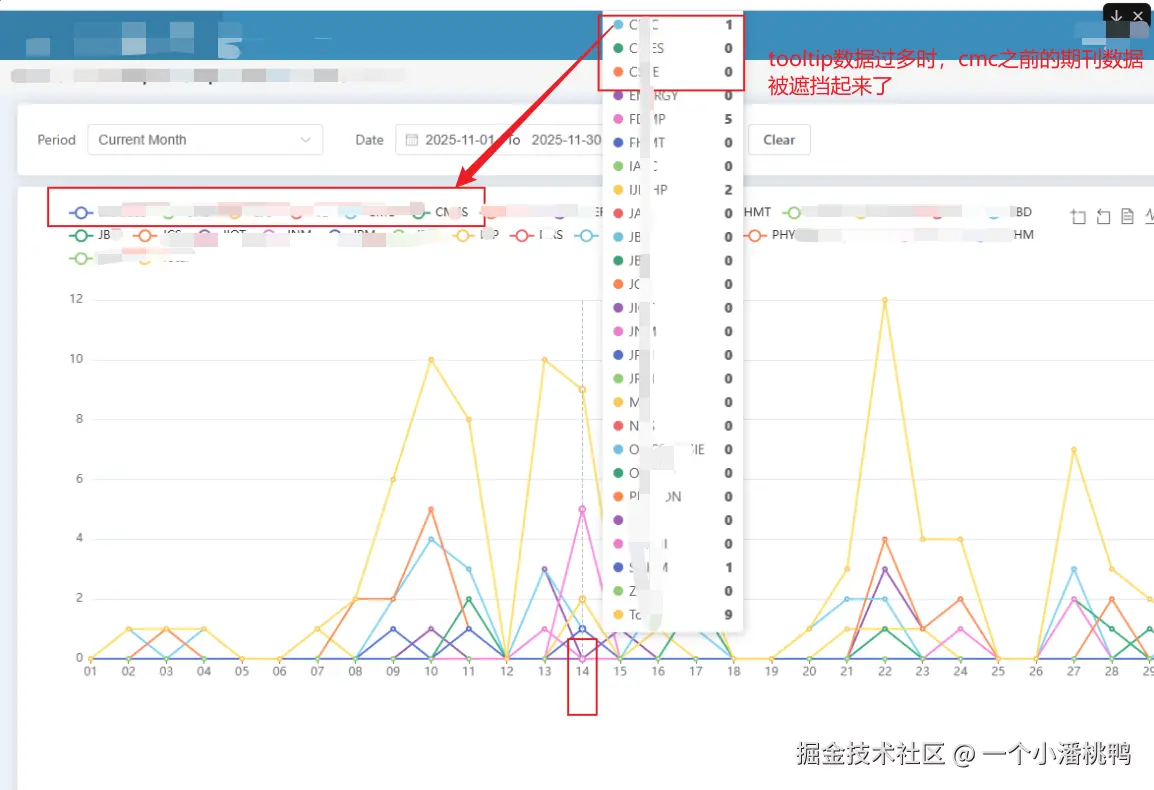The width and height of the screenshot is (1154, 790).
Task: Toggle the light green legend on third row
Action: pyautogui.click(x=81, y=258)
